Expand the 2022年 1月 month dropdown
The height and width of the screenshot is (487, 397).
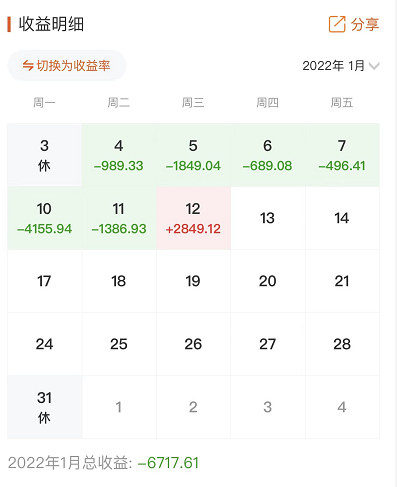coord(341,66)
